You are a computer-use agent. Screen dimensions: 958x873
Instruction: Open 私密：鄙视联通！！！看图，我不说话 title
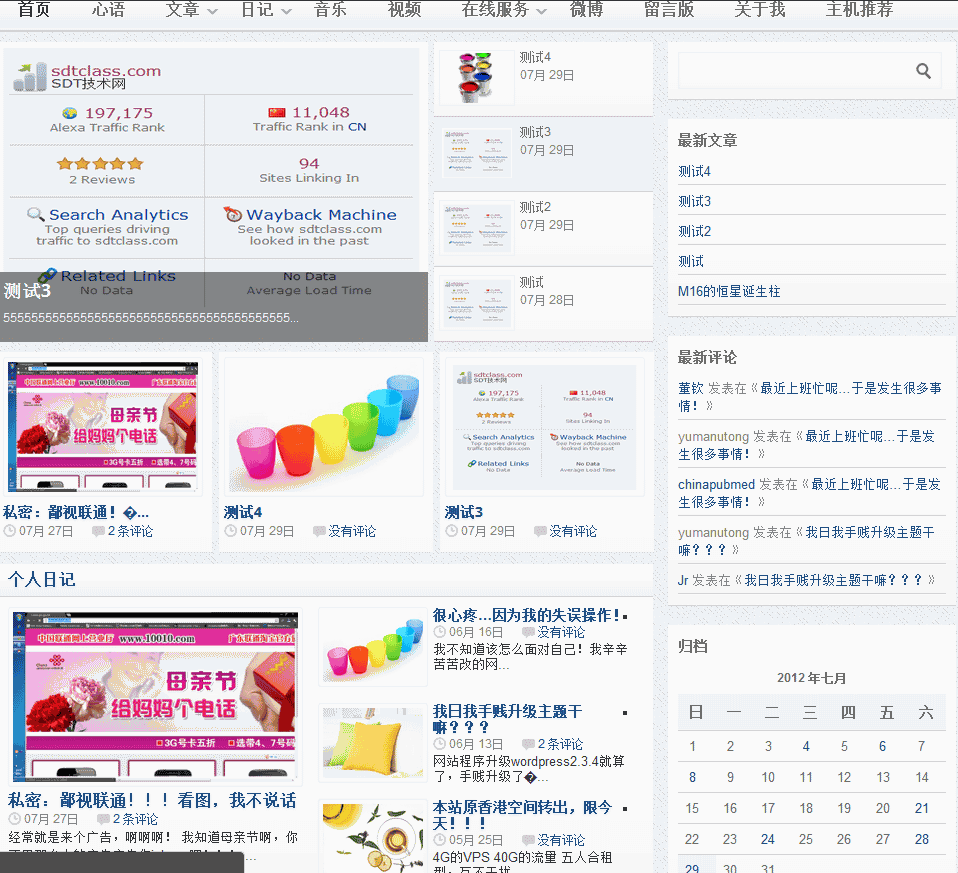click(152, 800)
